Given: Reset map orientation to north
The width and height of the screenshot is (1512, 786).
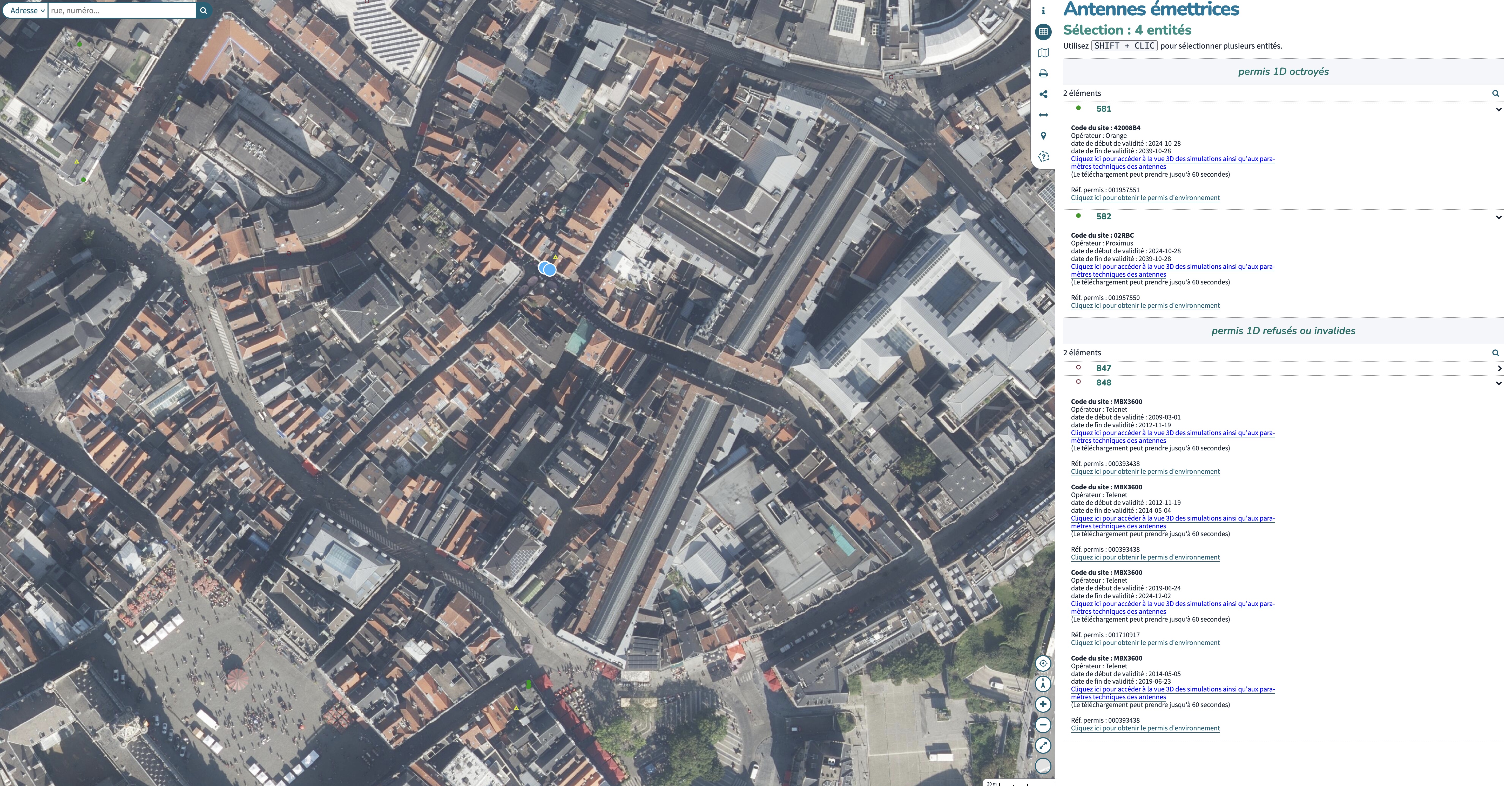Looking at the screenshot, I should [1043, 684].
